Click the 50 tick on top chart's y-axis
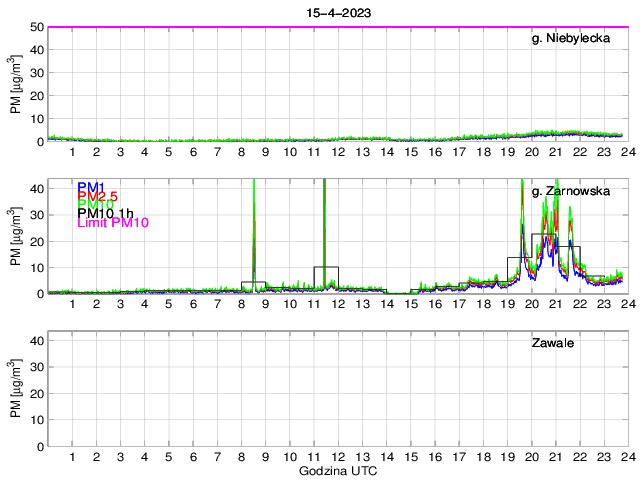 34,27
